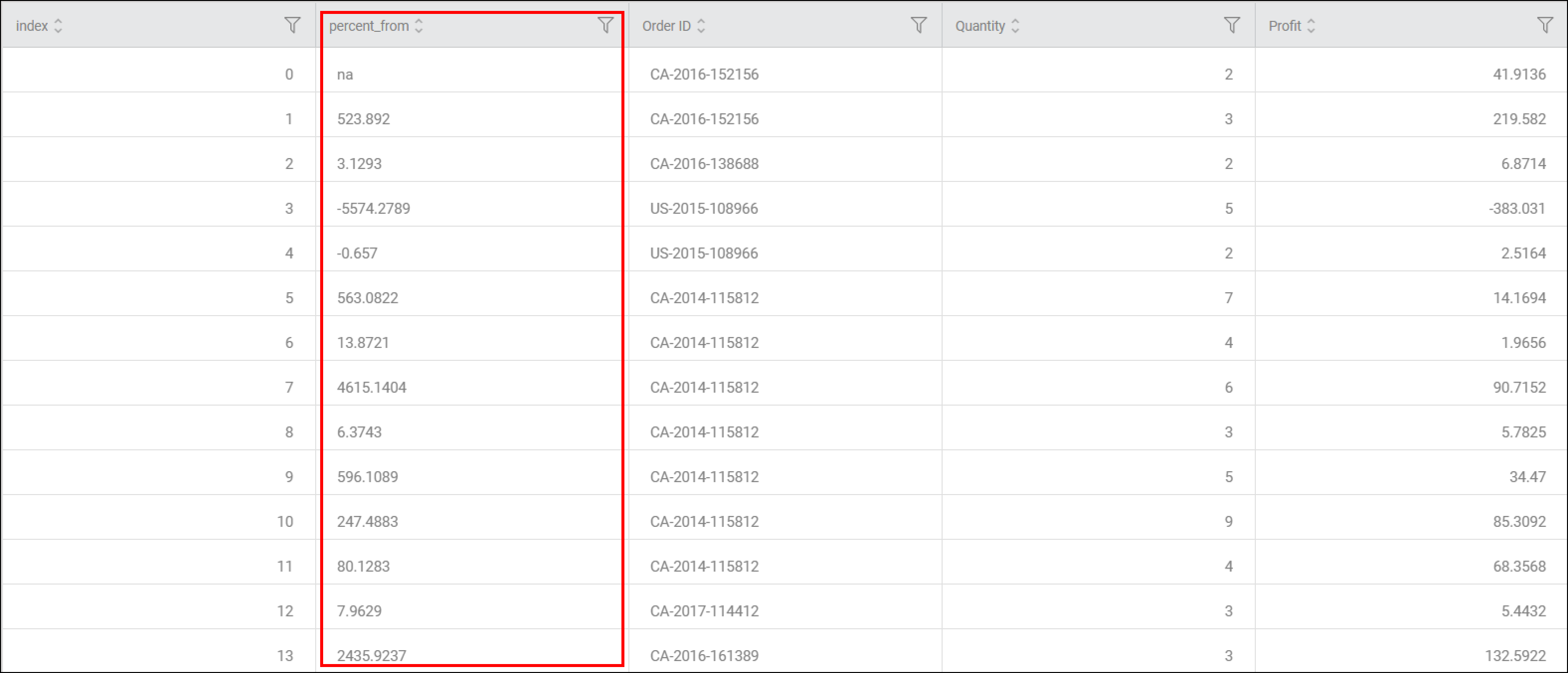This screenshot has height=673, width=1568.
Task: Click the index column header label
Action: point(32,25)
